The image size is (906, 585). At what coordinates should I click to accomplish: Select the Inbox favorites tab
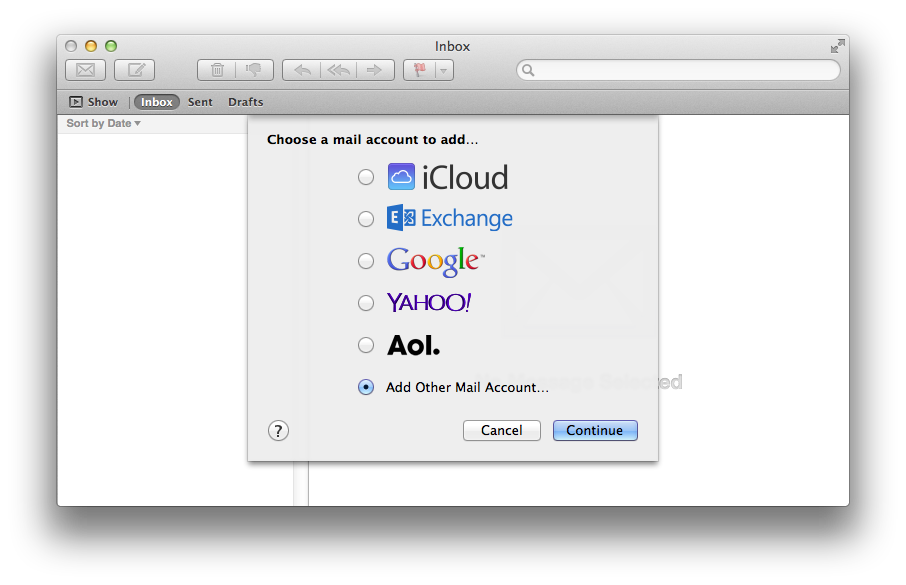pos(157,102)
